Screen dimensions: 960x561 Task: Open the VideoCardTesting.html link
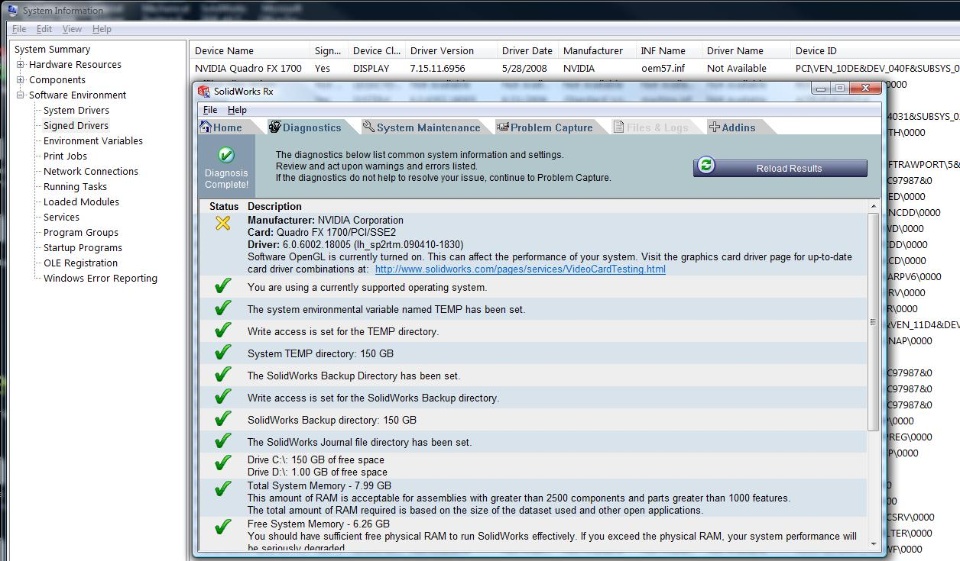(520, 269)
